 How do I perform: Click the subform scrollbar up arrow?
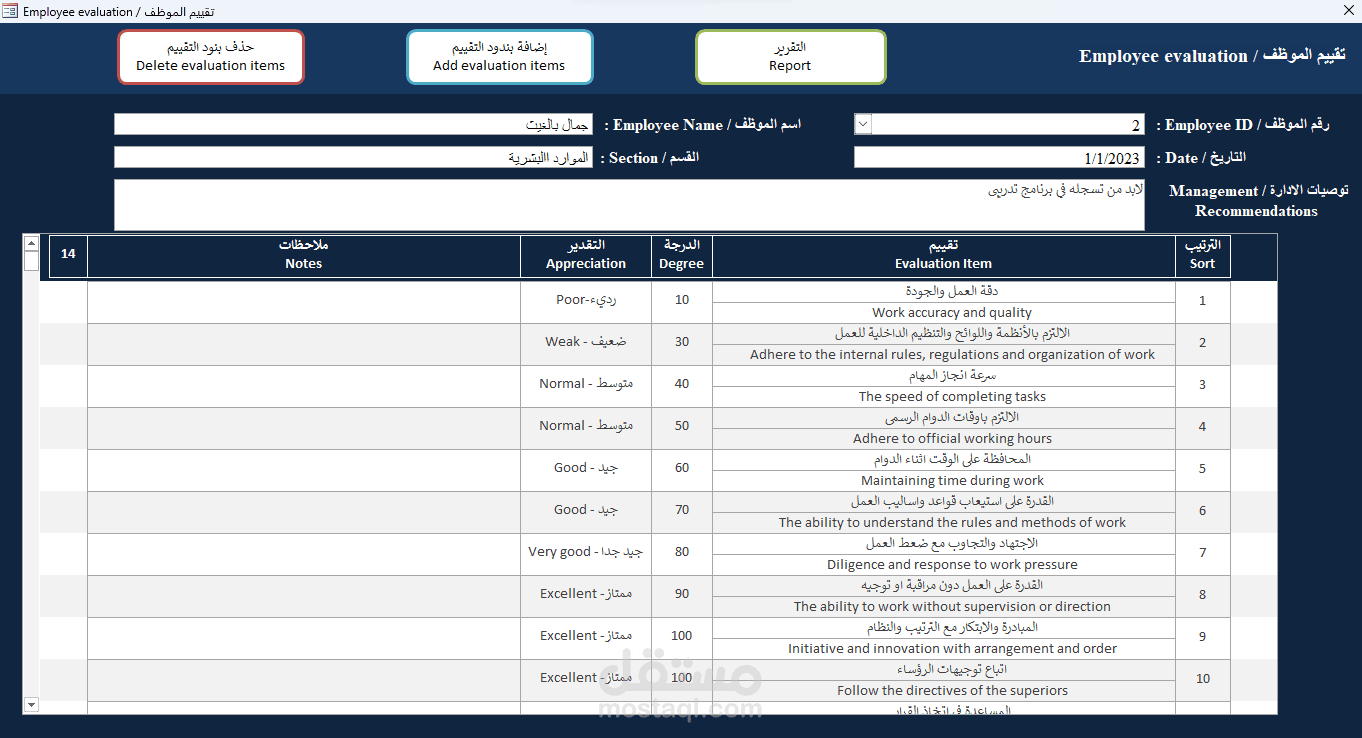31,243
